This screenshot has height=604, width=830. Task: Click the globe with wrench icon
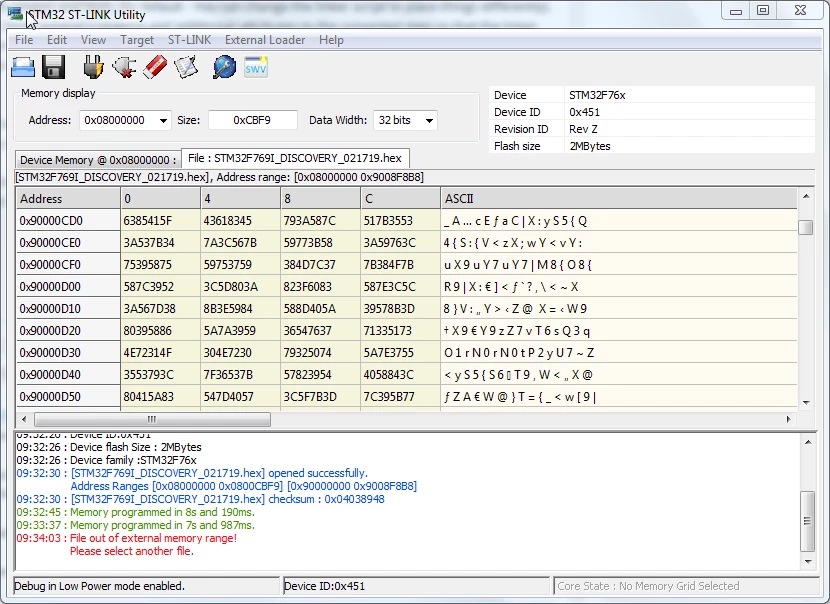(x=224, y=67)
